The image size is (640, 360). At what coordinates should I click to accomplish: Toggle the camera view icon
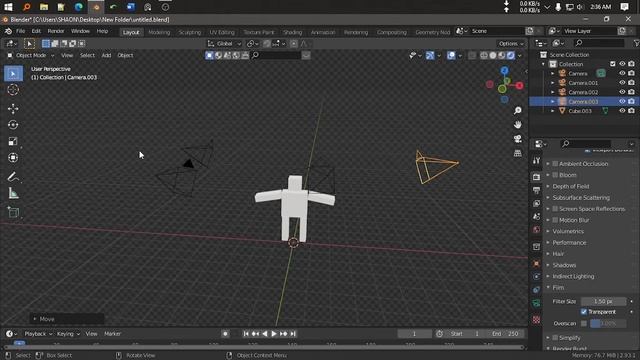pos(518,139)
